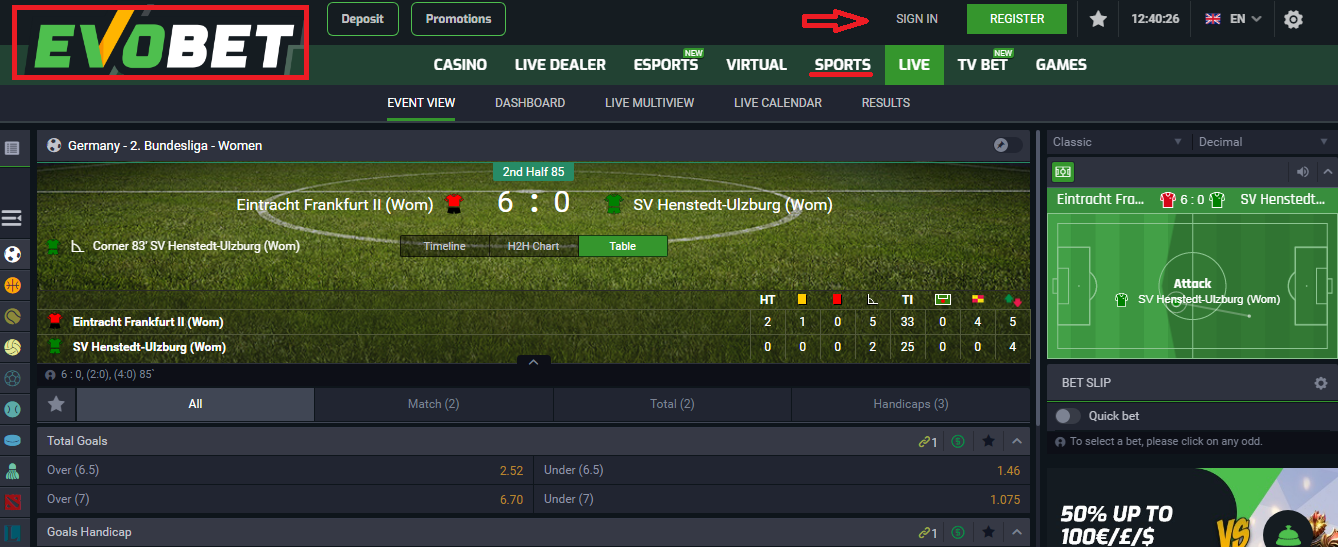Select the basketball icon in left sidebar

[13, 285]
